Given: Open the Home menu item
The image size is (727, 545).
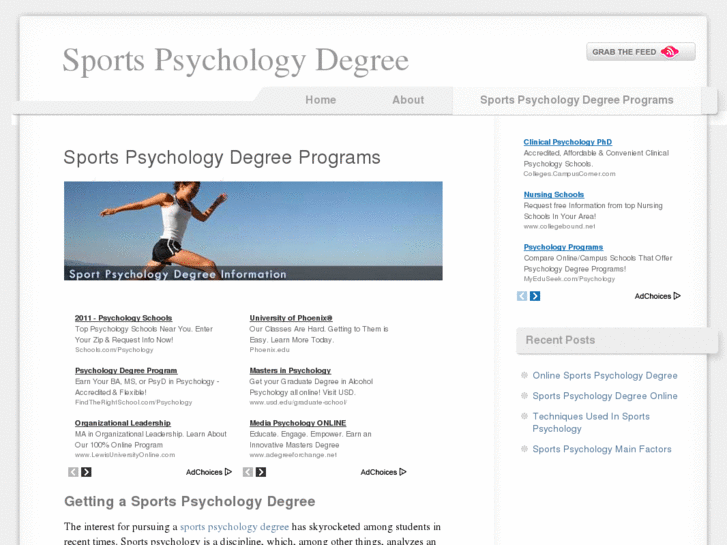Looking at the screenshot, I should click(x=320, y=100).
